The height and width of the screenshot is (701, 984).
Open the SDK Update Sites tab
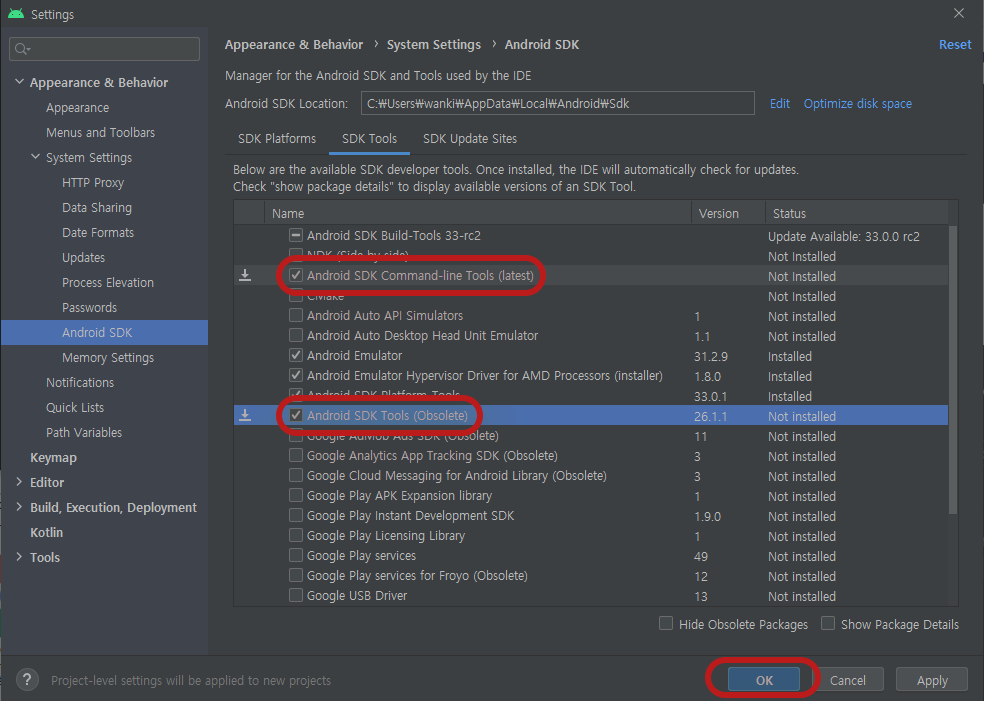click(x=469, y=139)
